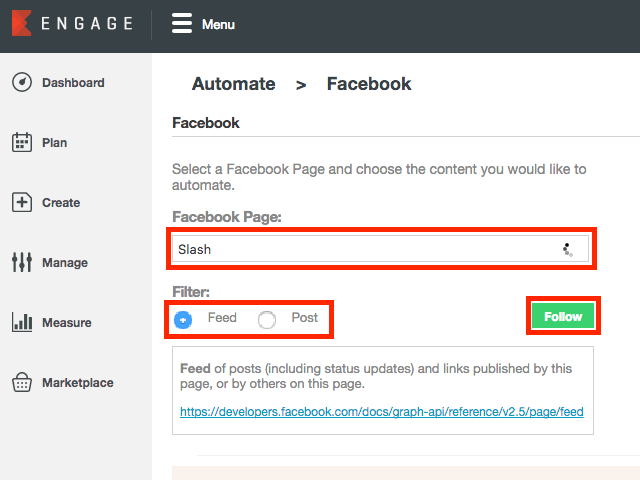The height and width of the screenshot is (480, 640).
Task: Go to Plan section
Action: click(x=55, y=143)
